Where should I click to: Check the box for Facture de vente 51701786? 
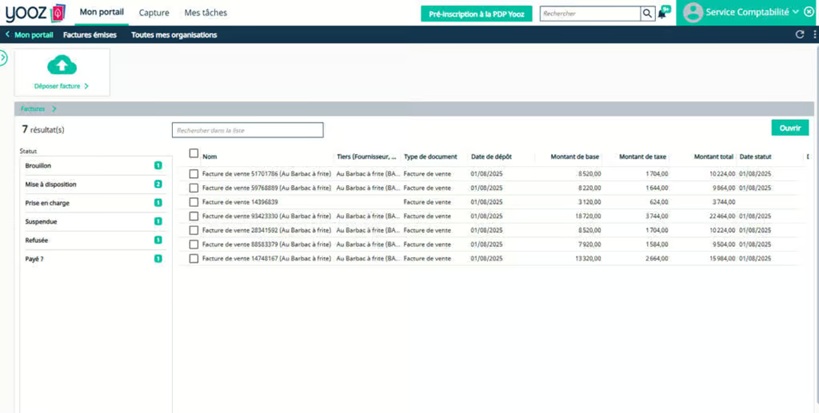194,174
